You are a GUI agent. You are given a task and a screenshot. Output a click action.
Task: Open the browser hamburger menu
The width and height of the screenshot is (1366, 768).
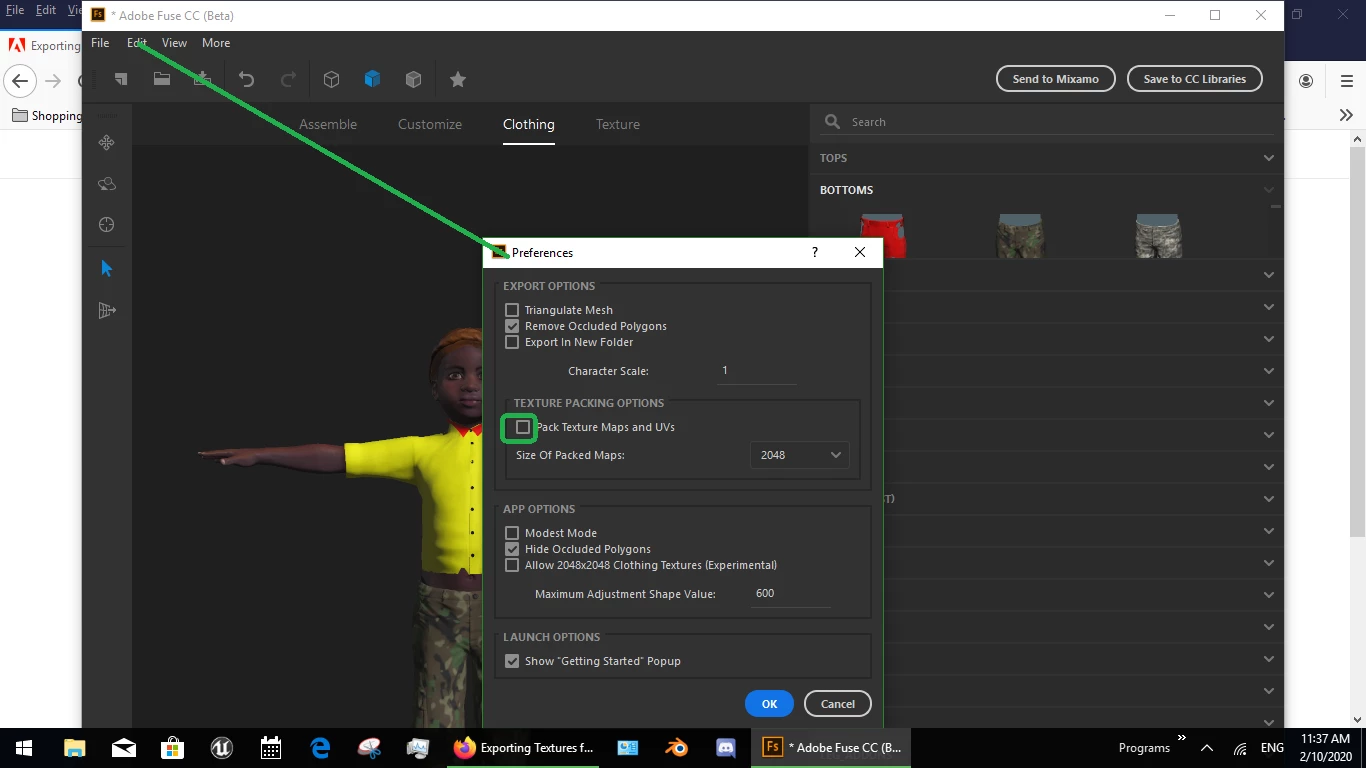(1346, 81)
